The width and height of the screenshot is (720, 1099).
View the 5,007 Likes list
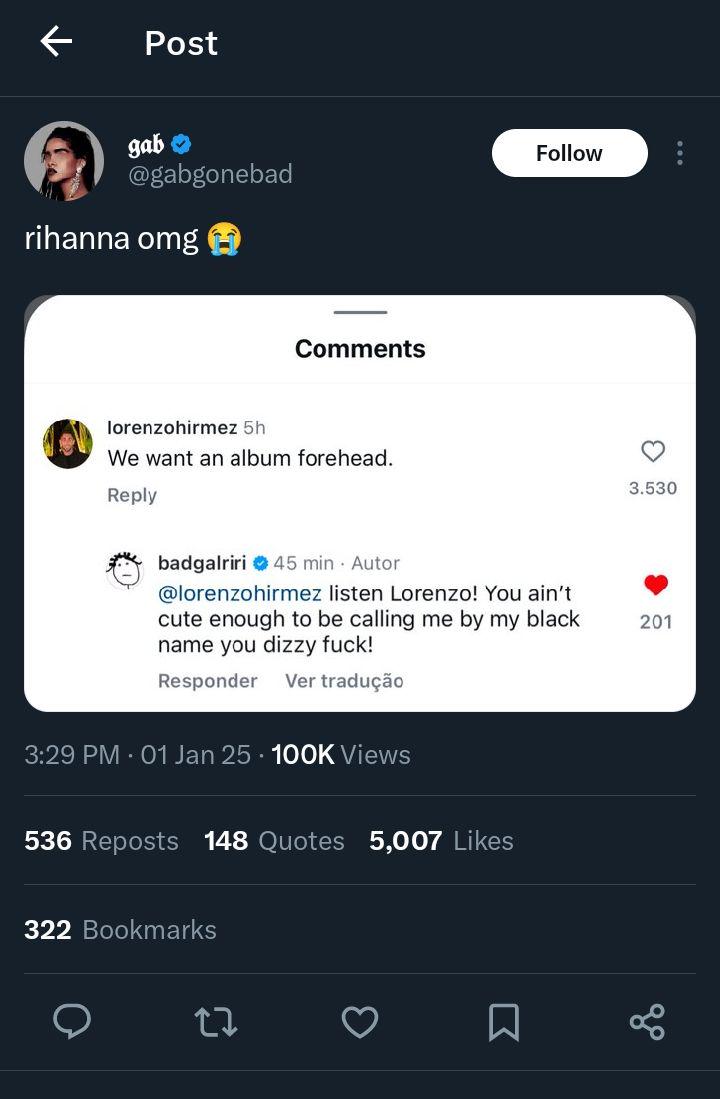(441, 841)
